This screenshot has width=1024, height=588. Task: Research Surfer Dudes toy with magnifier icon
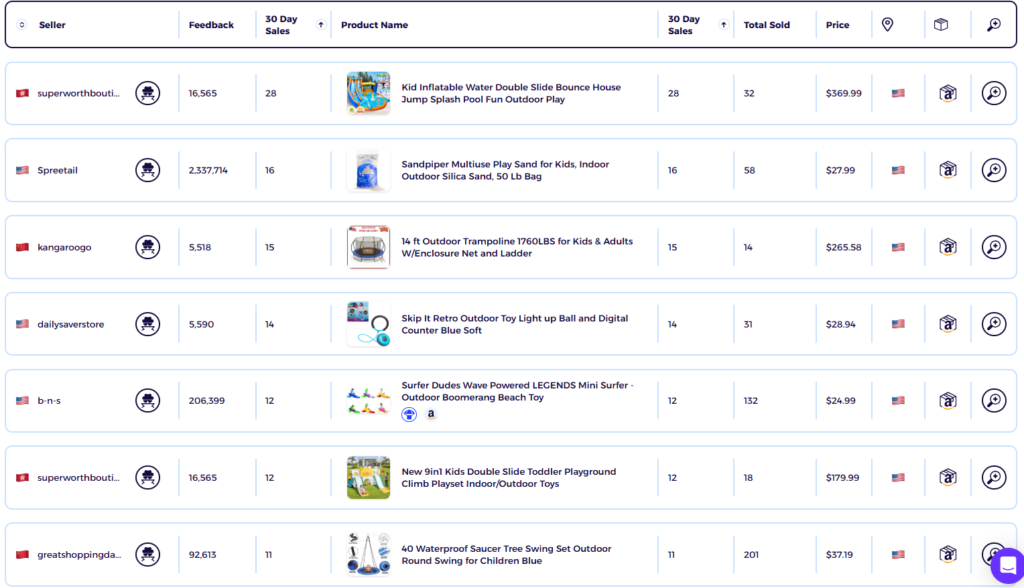994,400
